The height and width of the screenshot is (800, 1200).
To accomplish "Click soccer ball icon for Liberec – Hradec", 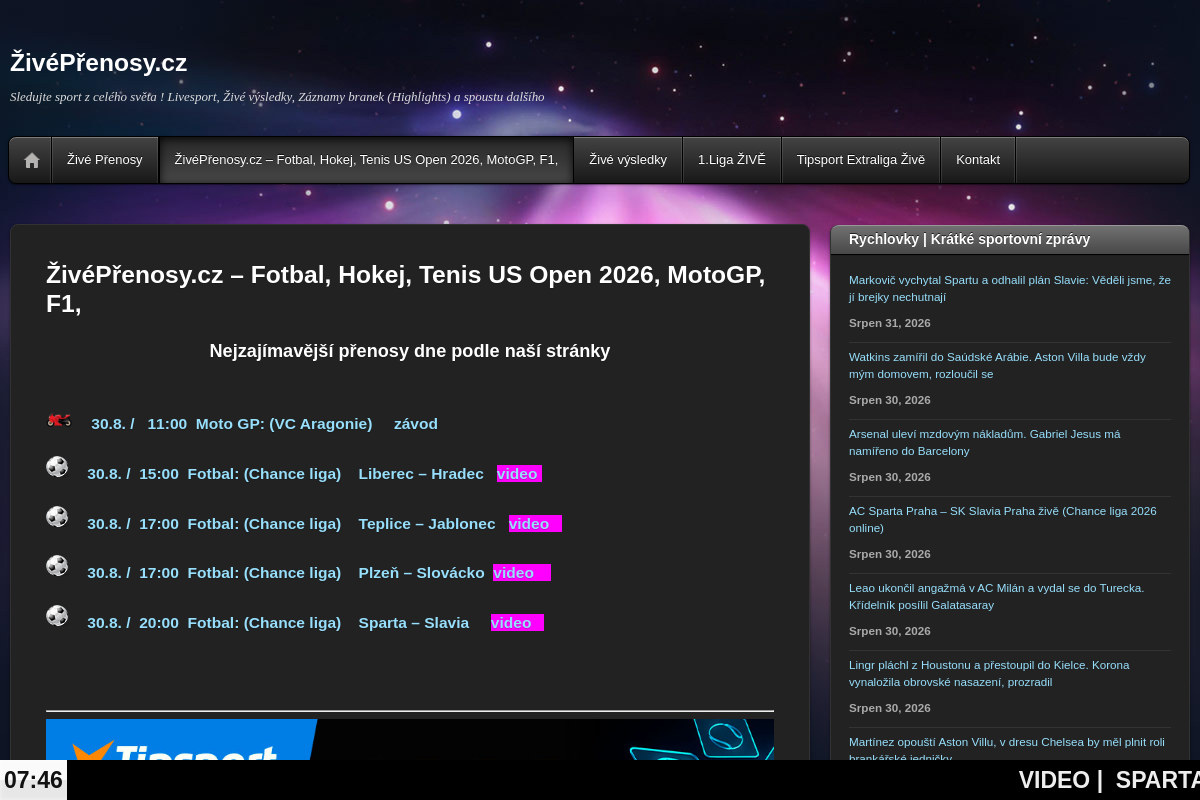I will (x=57, y=467).
